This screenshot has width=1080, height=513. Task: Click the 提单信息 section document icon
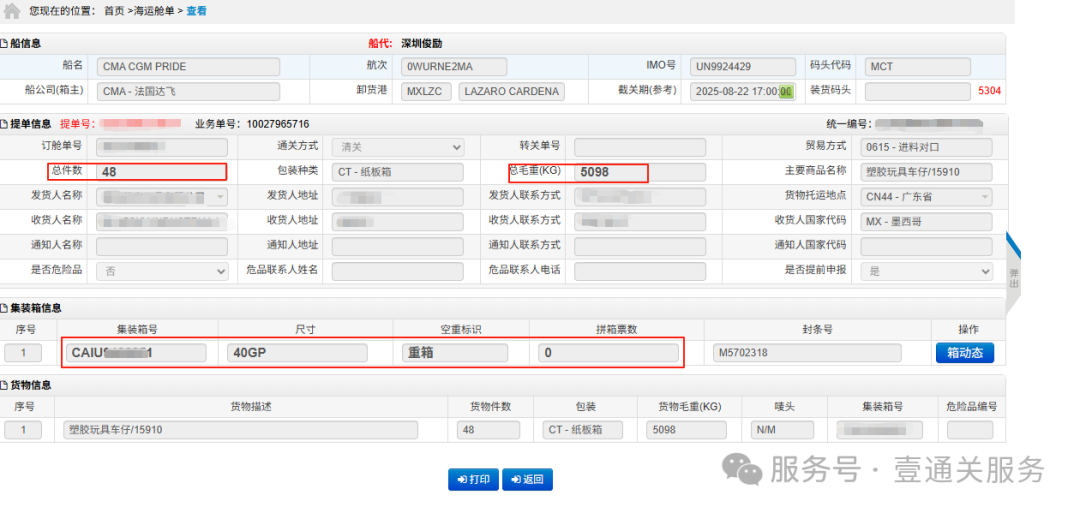(5, 124)
